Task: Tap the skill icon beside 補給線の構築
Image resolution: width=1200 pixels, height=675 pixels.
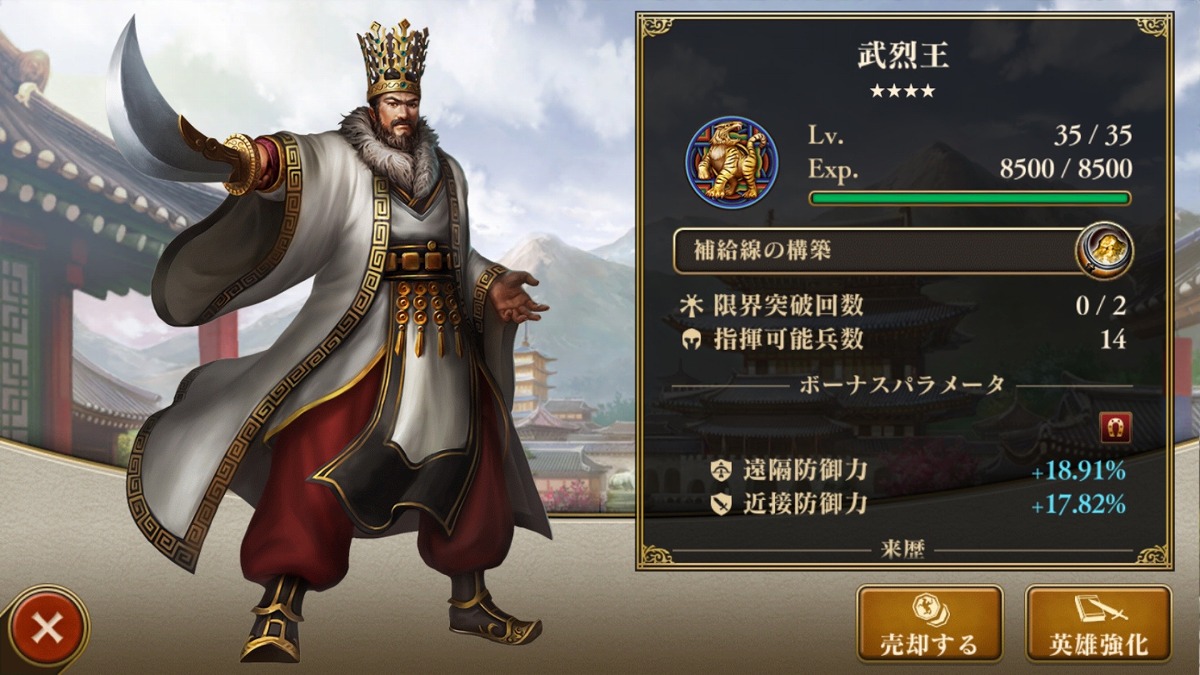Action: coord(1104,250)
